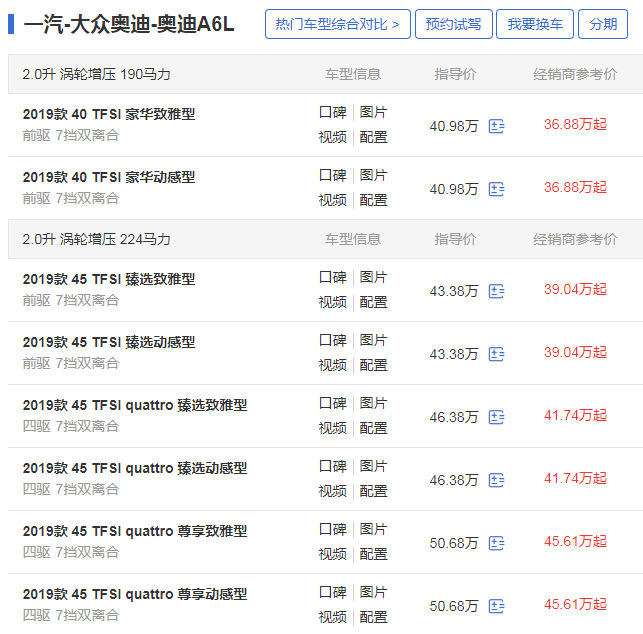Viewport: 643px width, 634px height.
Task: Click price calculator icon for 40 TFSI 豪华致雅型
Action: (496, 126)
